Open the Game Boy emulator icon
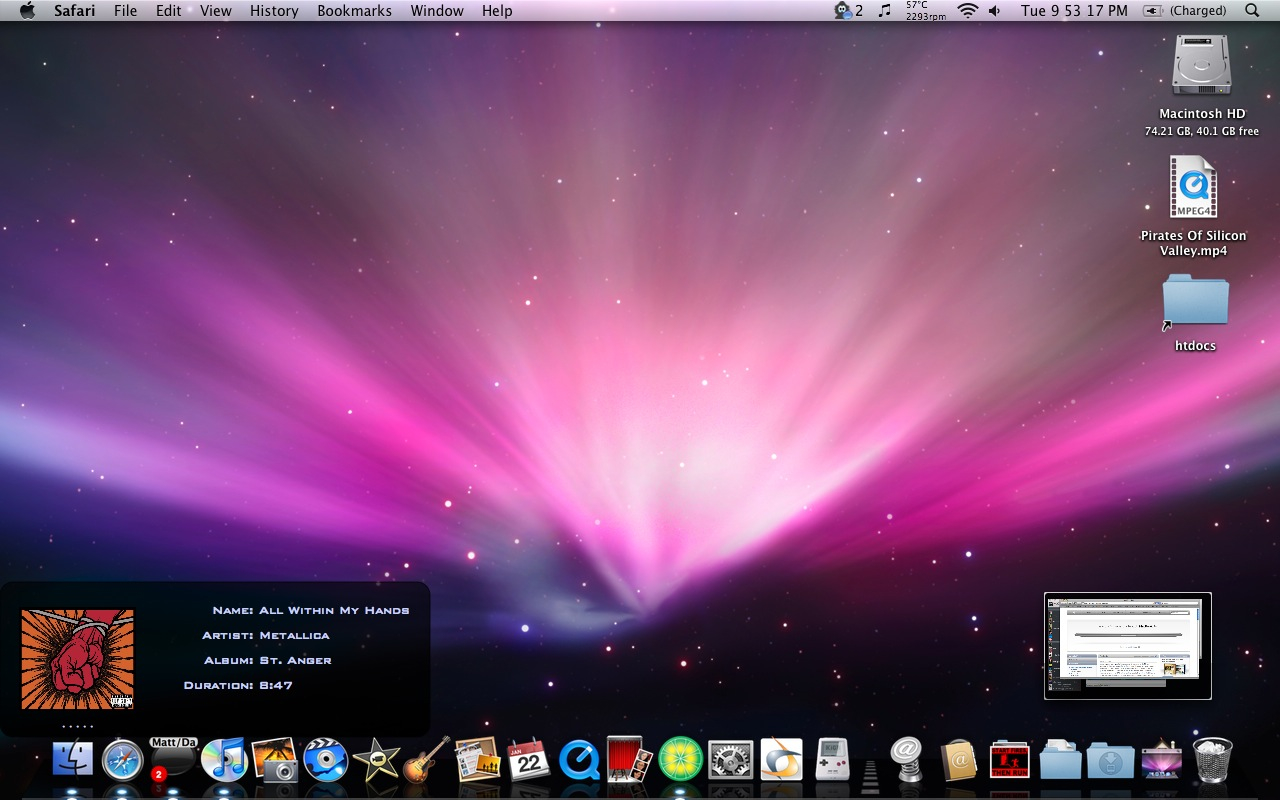Screen dimensions: 1280x800 pyautogui.click(x=832, y=760)
